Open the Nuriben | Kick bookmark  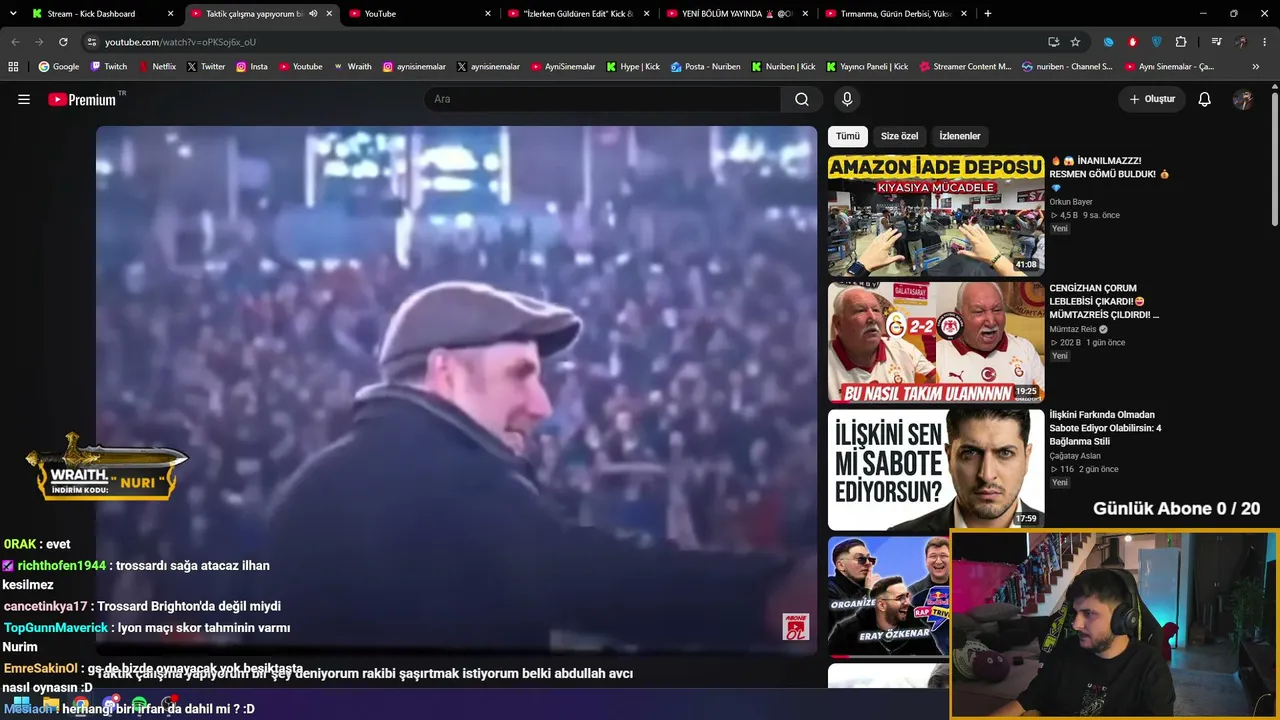click(x=784, y=67)
